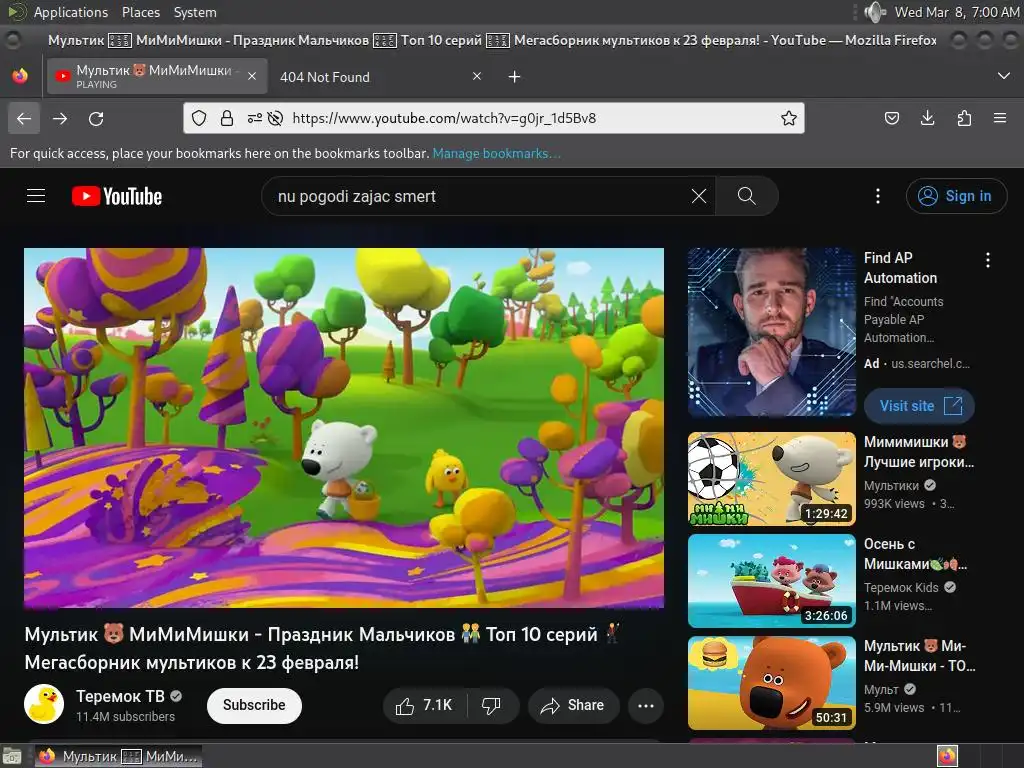The height and width of the screenshot is (768, 1024).
Task: Open Мультик Ми-Ми-Мишки ТО... title
Action: (920, 656)
